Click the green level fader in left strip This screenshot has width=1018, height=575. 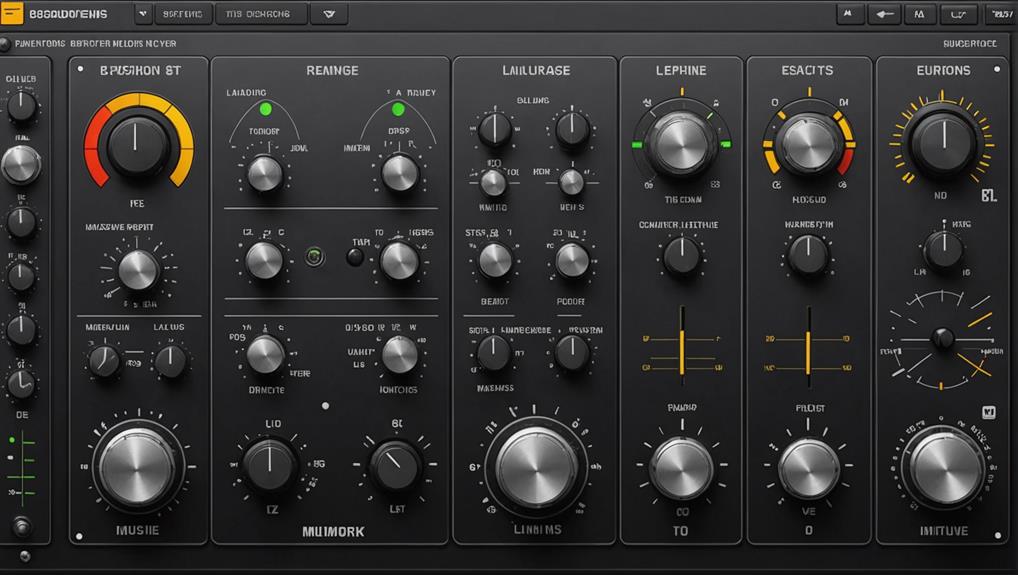22,469
